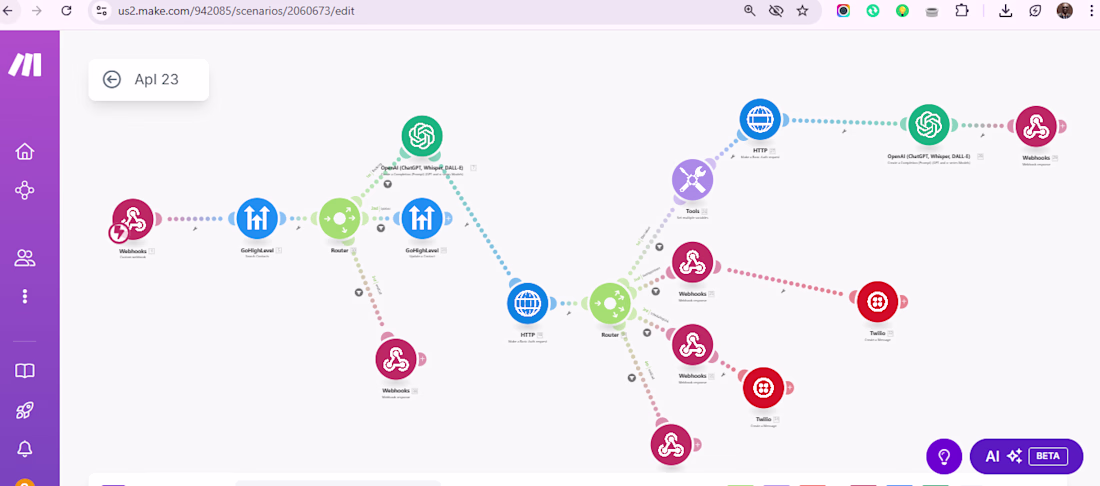Open the HTTP module feeding the second Router
The width and height of the screenshot is (1100, 486).
(x=528, y=303)
